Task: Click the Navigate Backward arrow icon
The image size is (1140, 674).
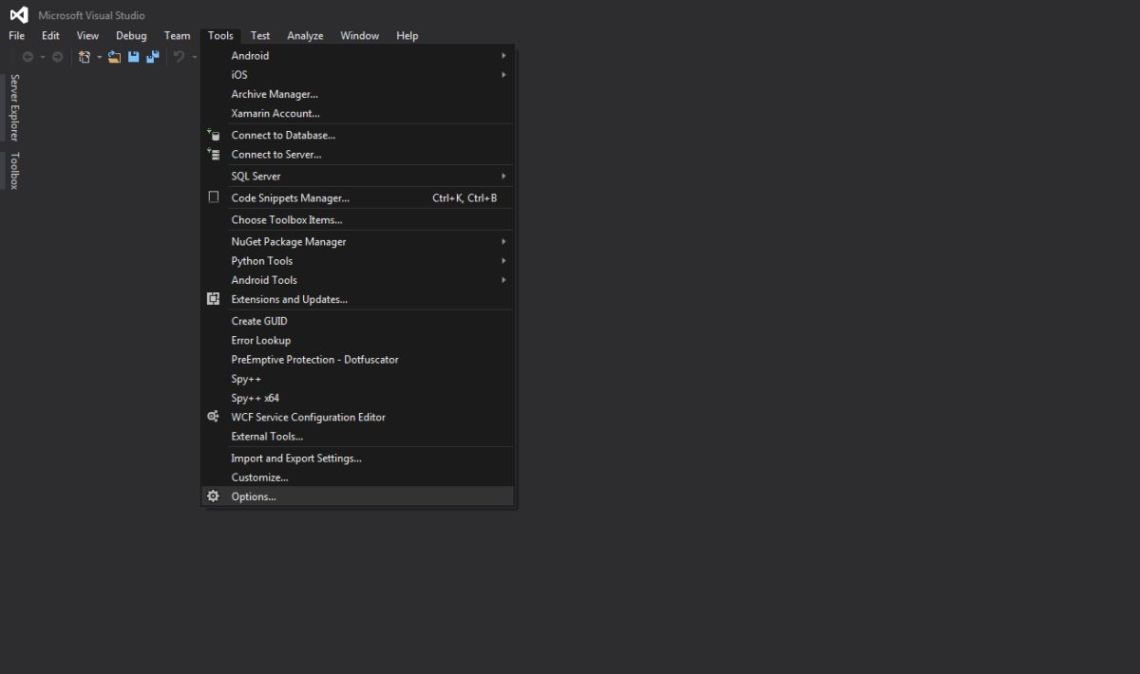Action: [x=28, y=57]
